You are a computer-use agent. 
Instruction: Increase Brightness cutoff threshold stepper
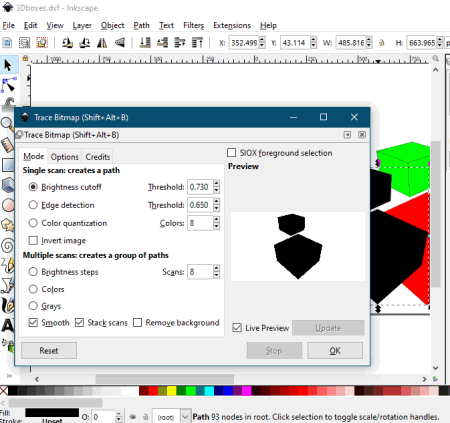click(x=216, y=183)
